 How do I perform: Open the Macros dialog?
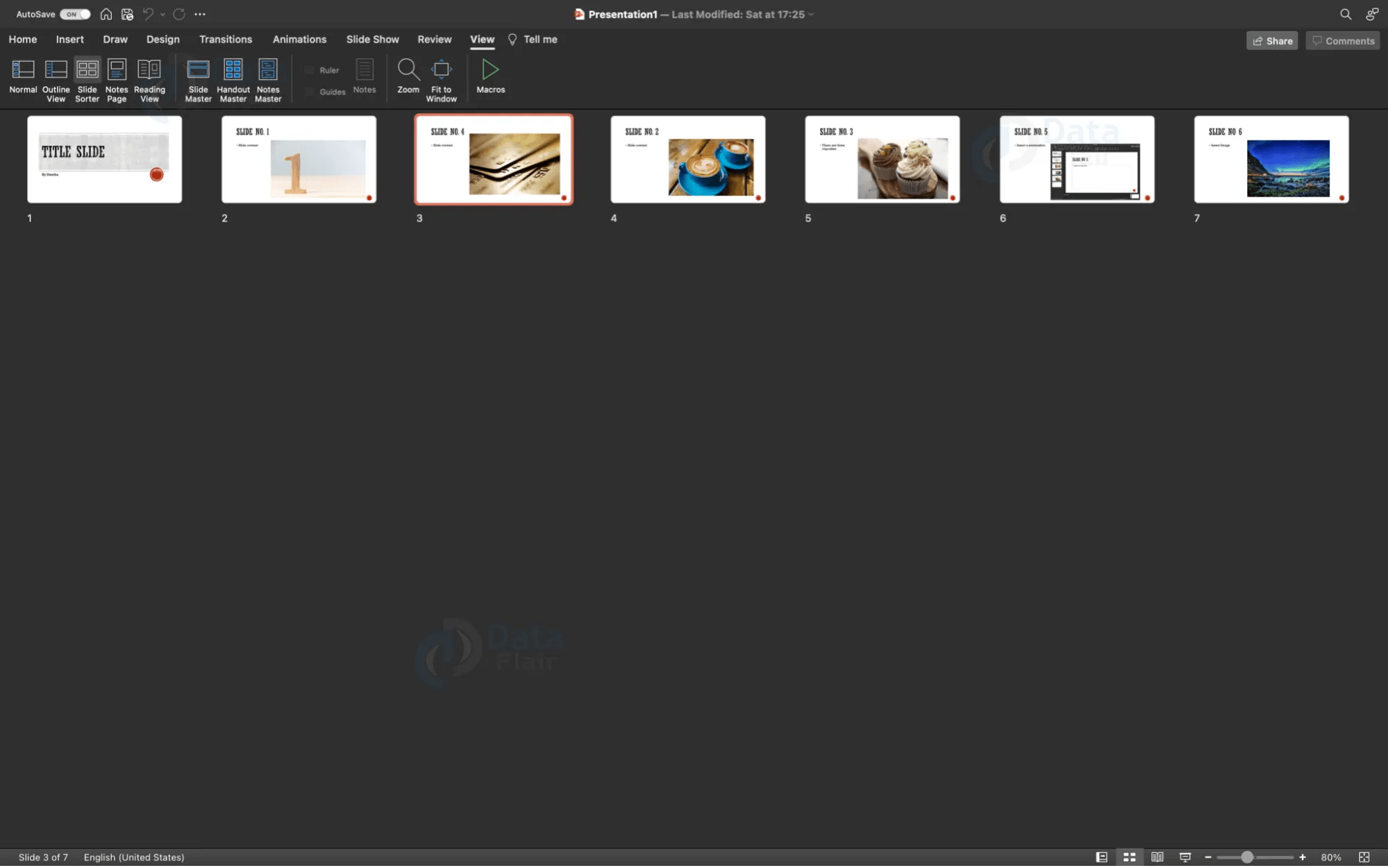coord(490,78)
